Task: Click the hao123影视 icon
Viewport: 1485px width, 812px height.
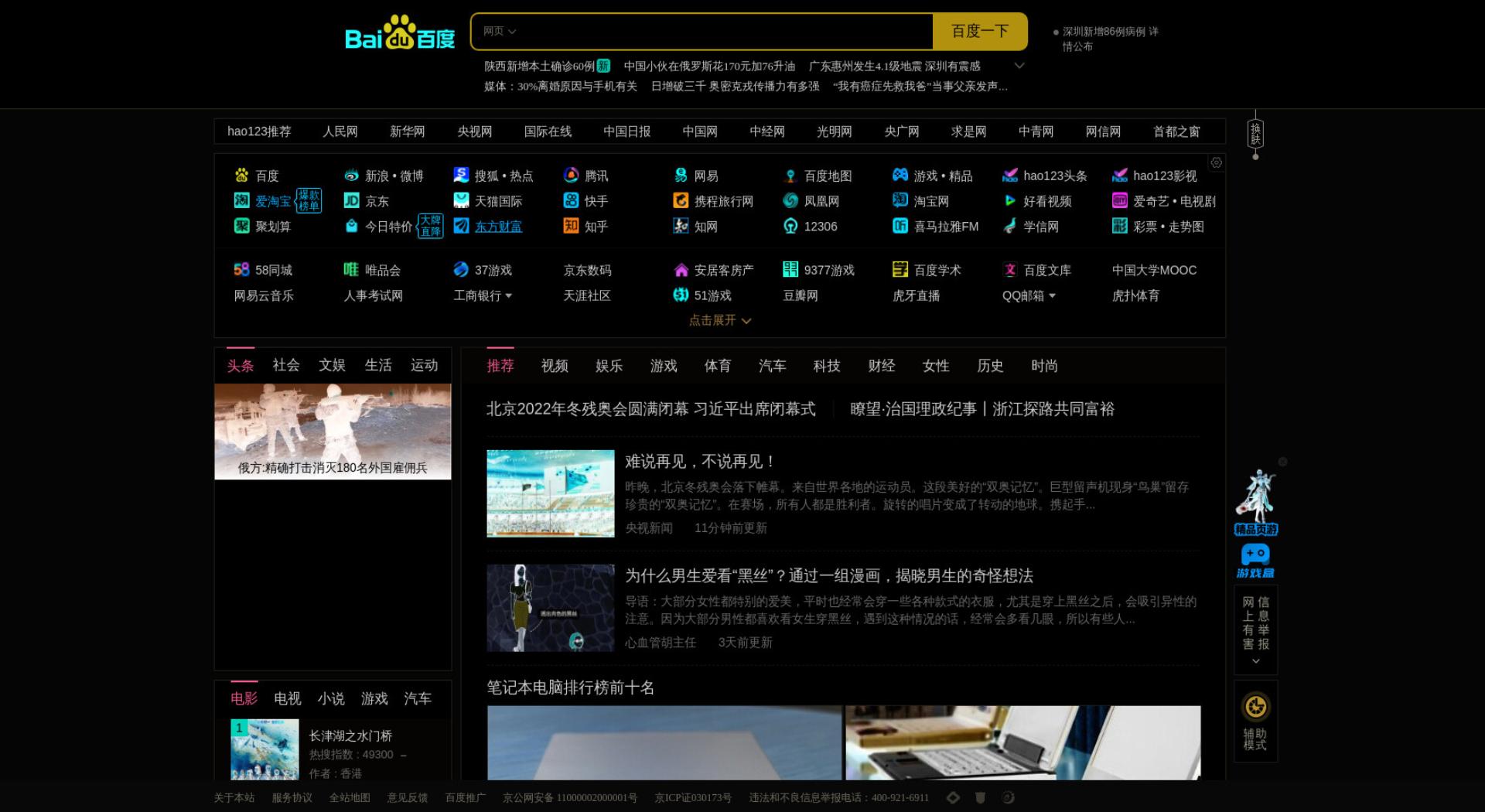Action: (1120, 176)
